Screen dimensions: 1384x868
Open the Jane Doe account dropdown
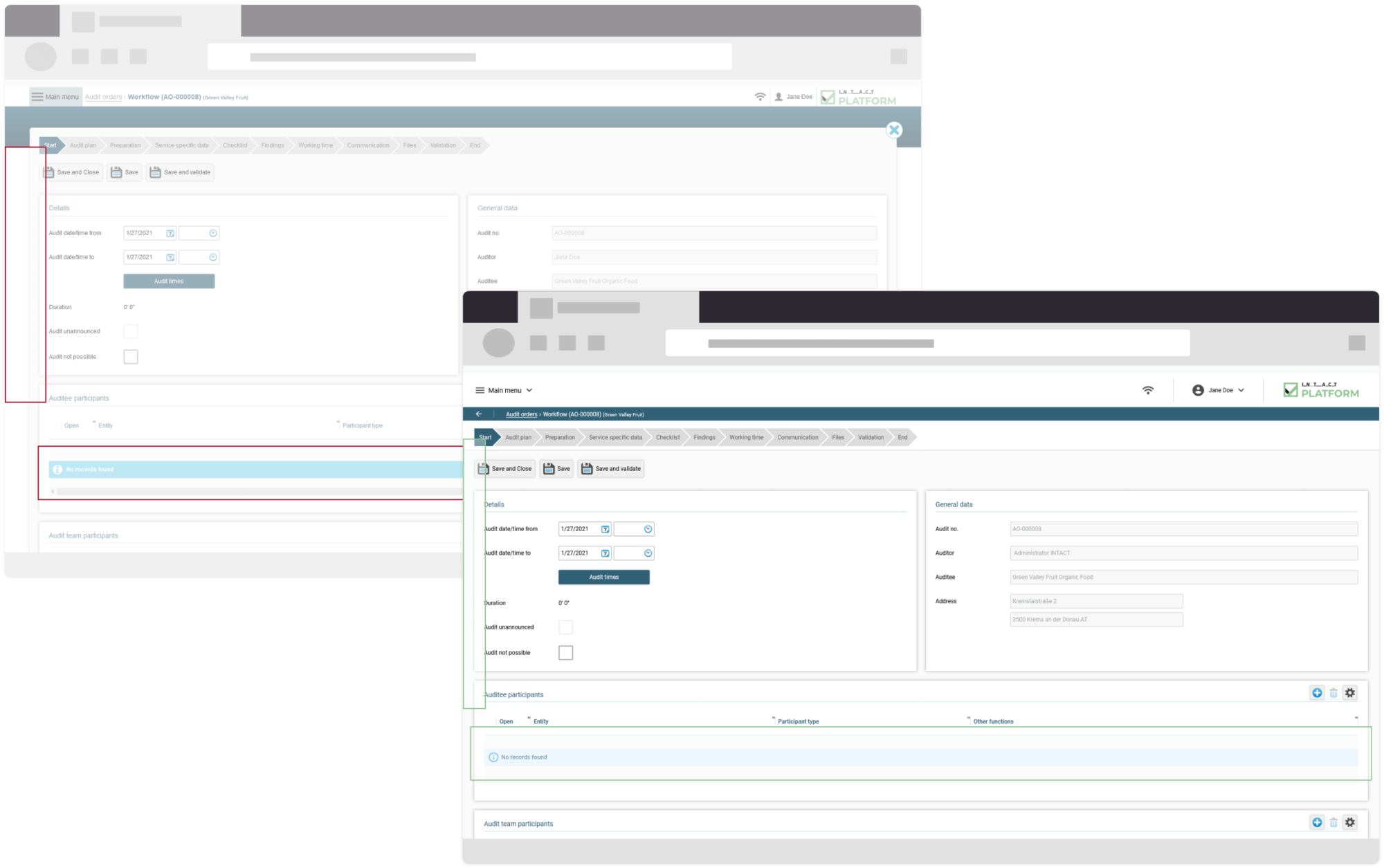pyautogui.click(x=1218, y=389)
